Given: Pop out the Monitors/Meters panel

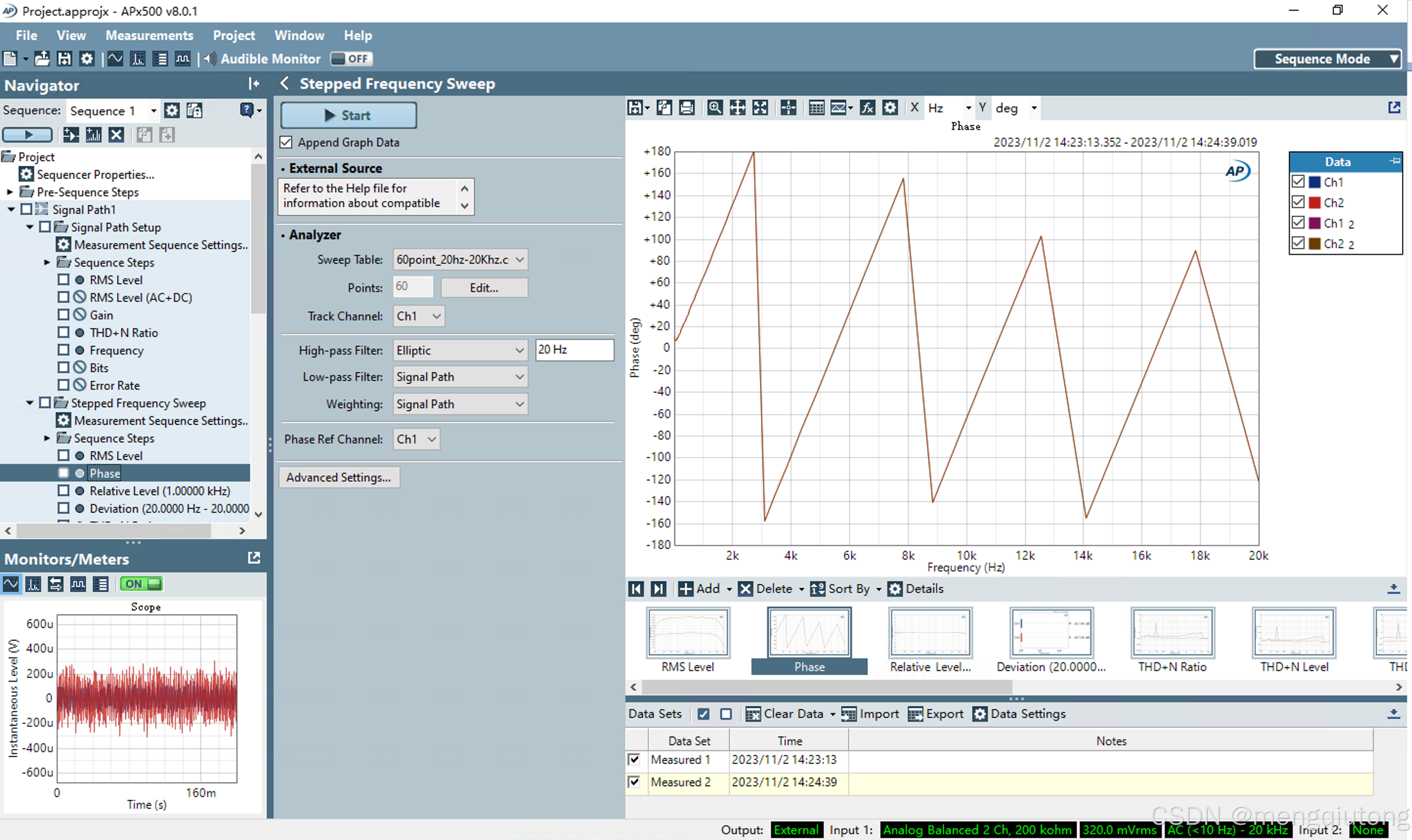Looking at the screenshot, I should tap(254, 558).
